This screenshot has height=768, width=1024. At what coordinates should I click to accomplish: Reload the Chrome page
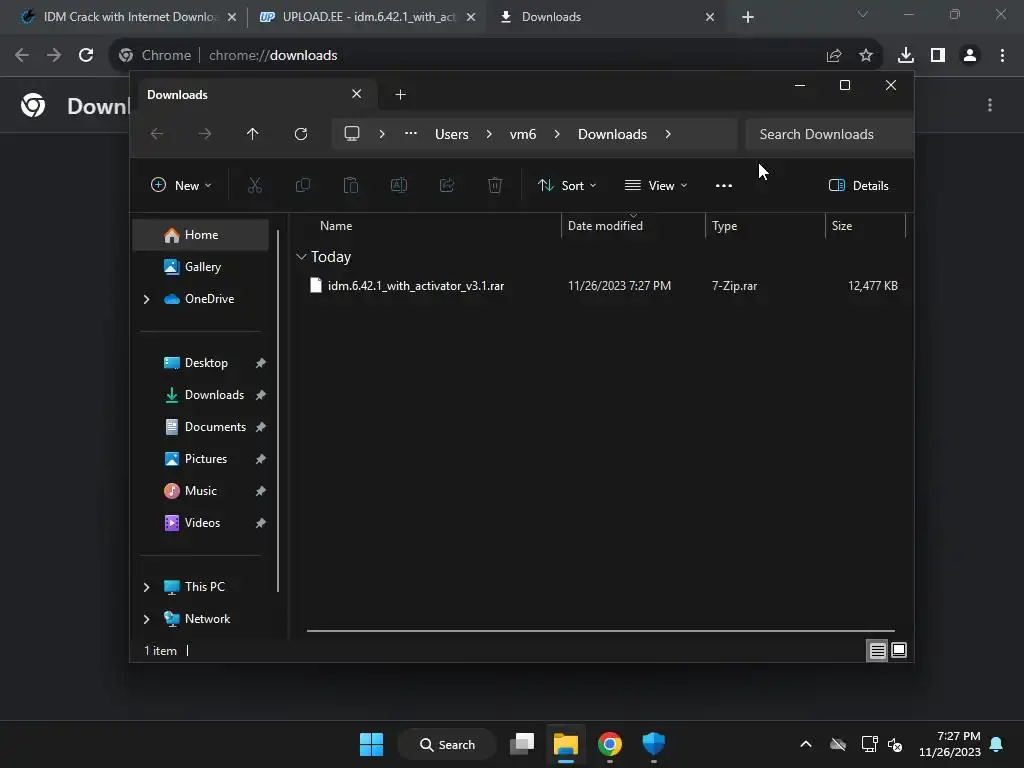(86, 55)
